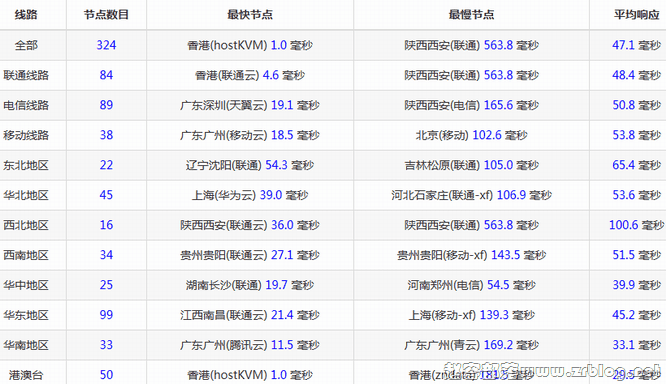
Task: Click 辽宁沈阳(联通) 54.3 毫秒 cell
Action: 250,165
